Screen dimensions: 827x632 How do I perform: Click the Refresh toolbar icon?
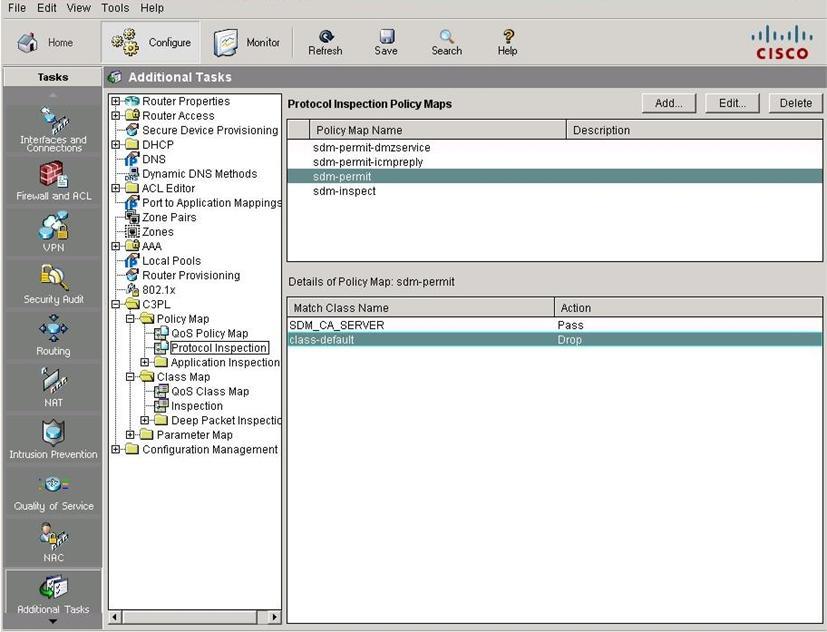[x=326, y=36]
